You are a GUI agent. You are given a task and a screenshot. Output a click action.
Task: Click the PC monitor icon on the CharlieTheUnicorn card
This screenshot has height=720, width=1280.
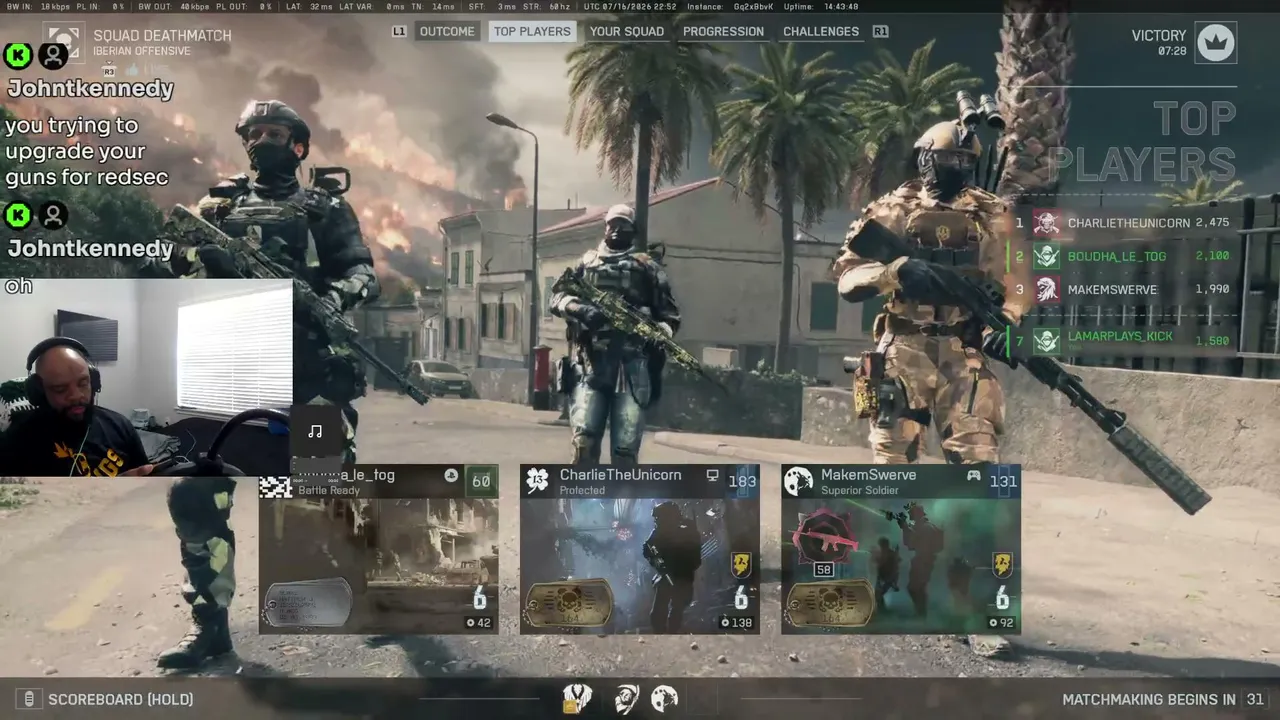(713, 476)
